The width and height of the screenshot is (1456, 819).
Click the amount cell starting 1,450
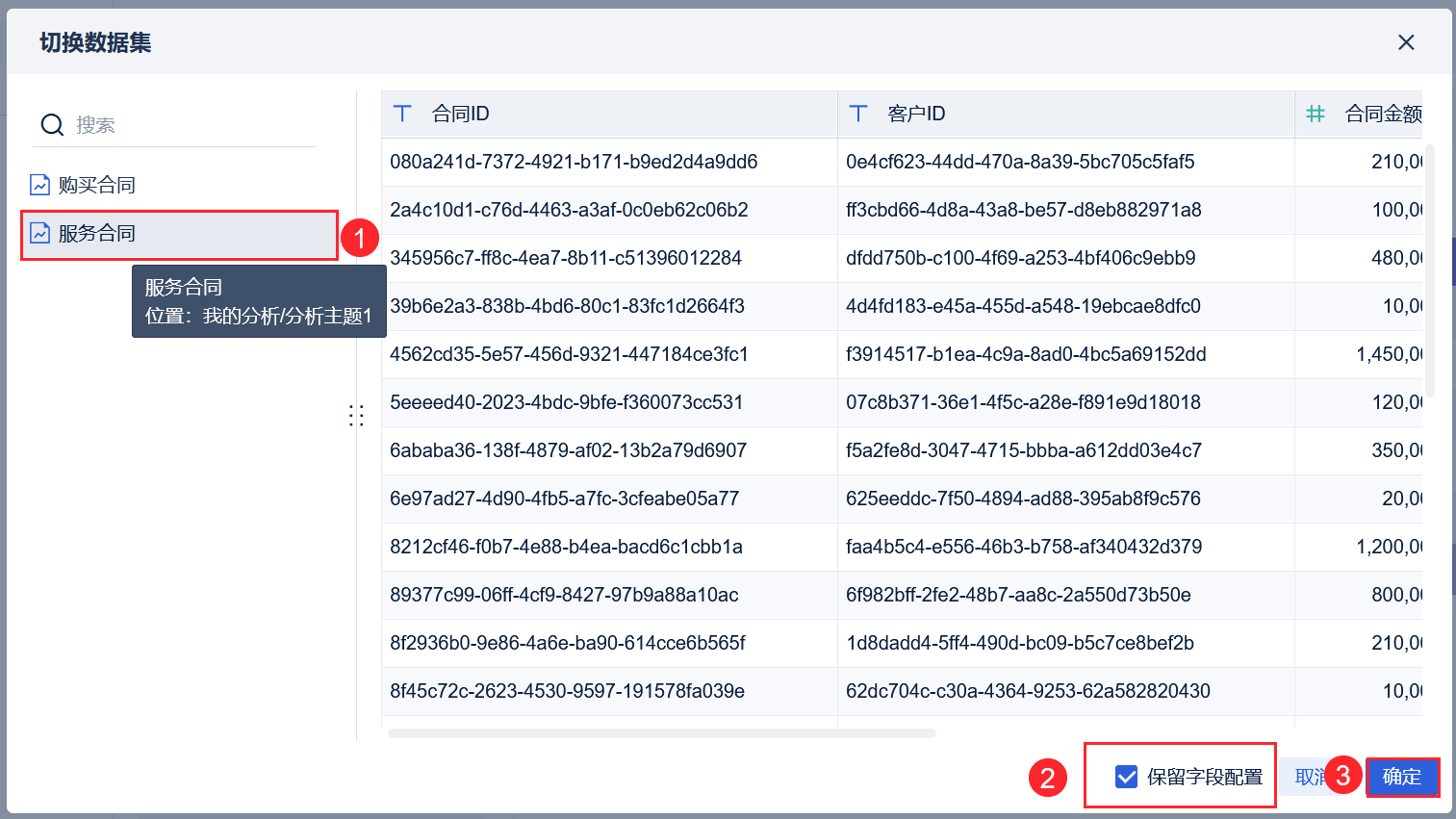point(1359,354)
